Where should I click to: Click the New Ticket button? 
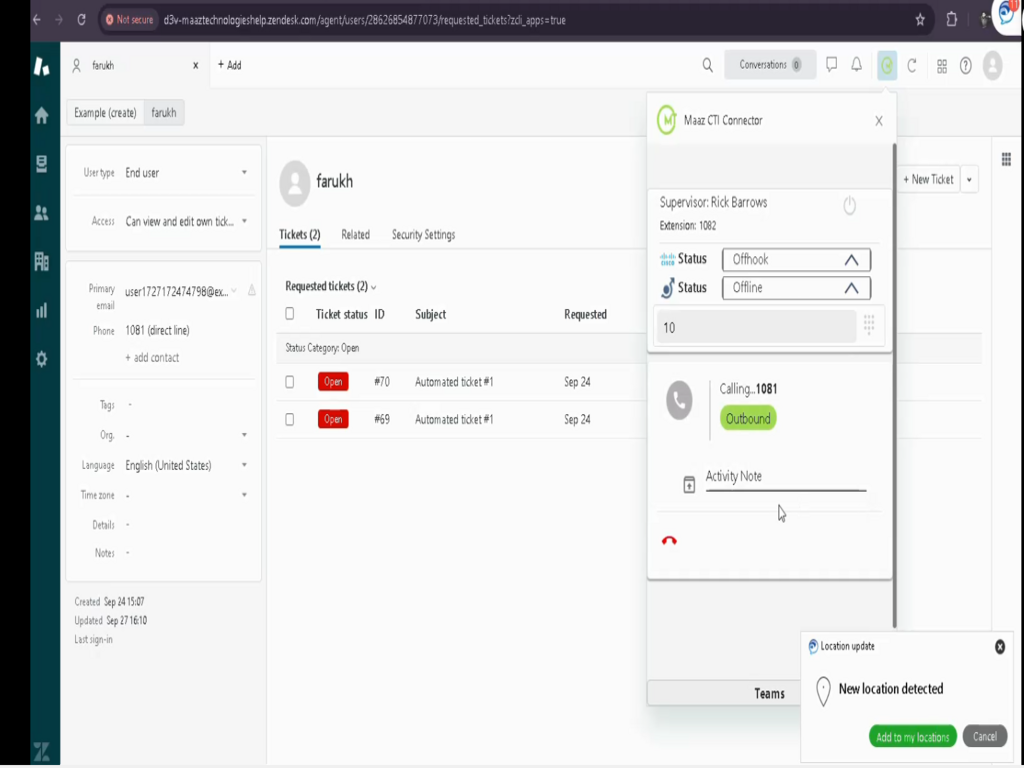929,180
